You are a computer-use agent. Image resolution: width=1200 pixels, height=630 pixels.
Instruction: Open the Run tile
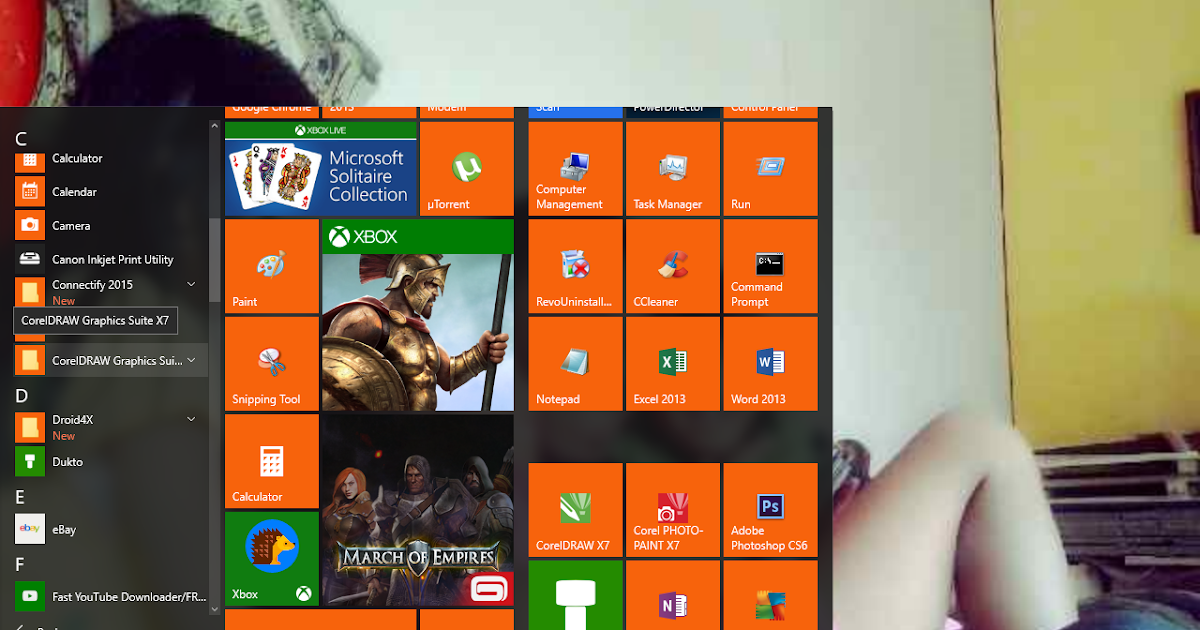[770, 169]
